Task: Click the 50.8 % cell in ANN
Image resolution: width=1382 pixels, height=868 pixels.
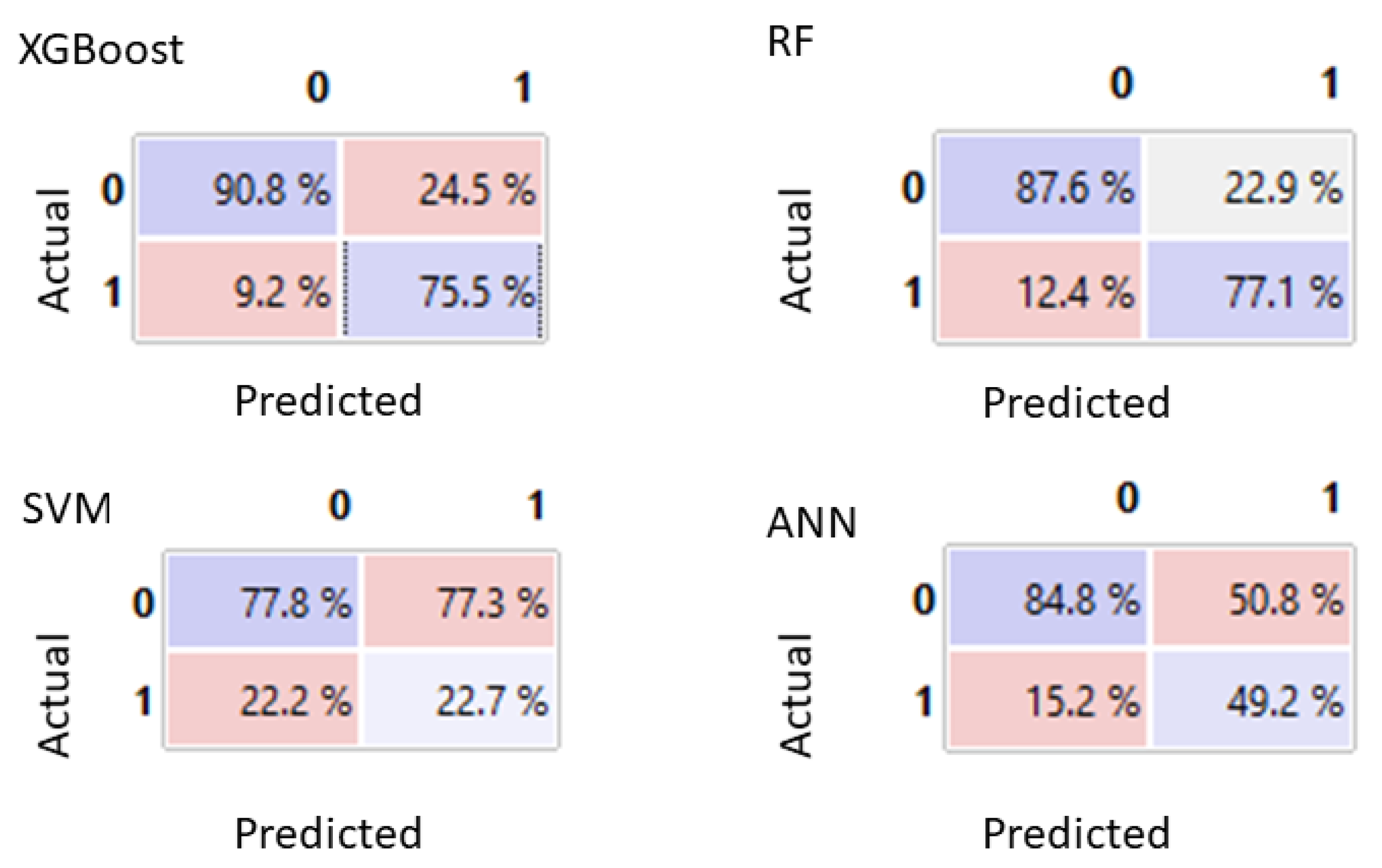Action: [1251, 598]
